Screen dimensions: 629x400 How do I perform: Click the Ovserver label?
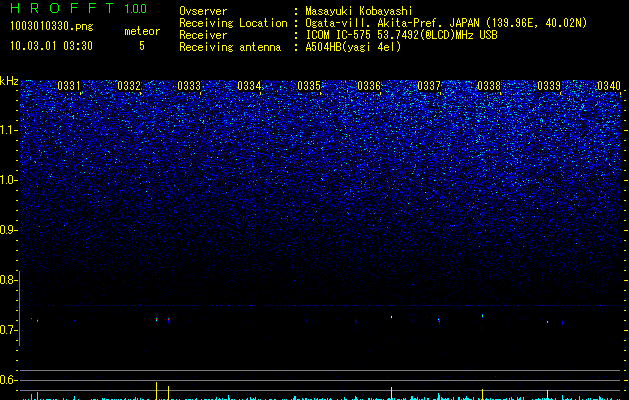coord(203,11)
